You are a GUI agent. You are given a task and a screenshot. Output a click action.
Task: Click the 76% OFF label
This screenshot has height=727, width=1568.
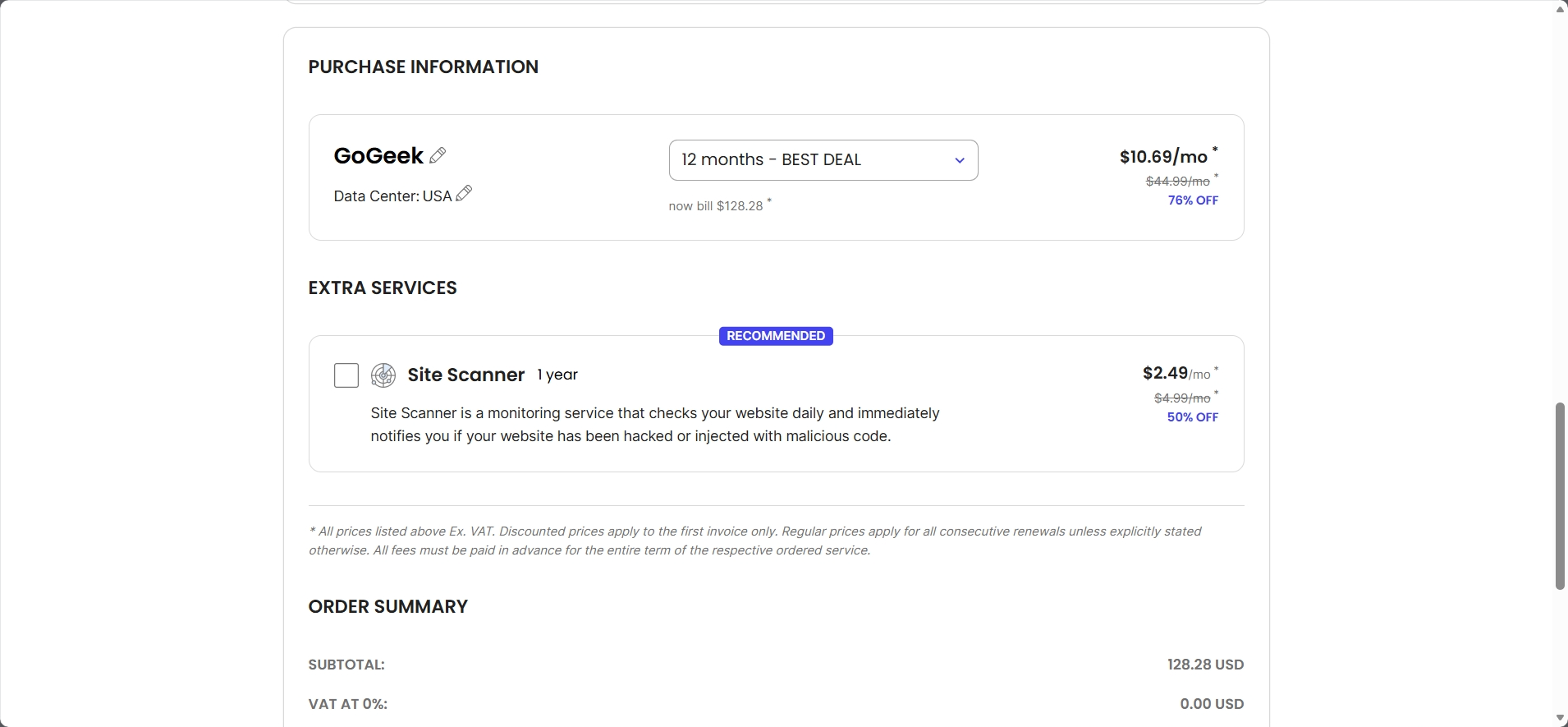(x=1193, y=200)
